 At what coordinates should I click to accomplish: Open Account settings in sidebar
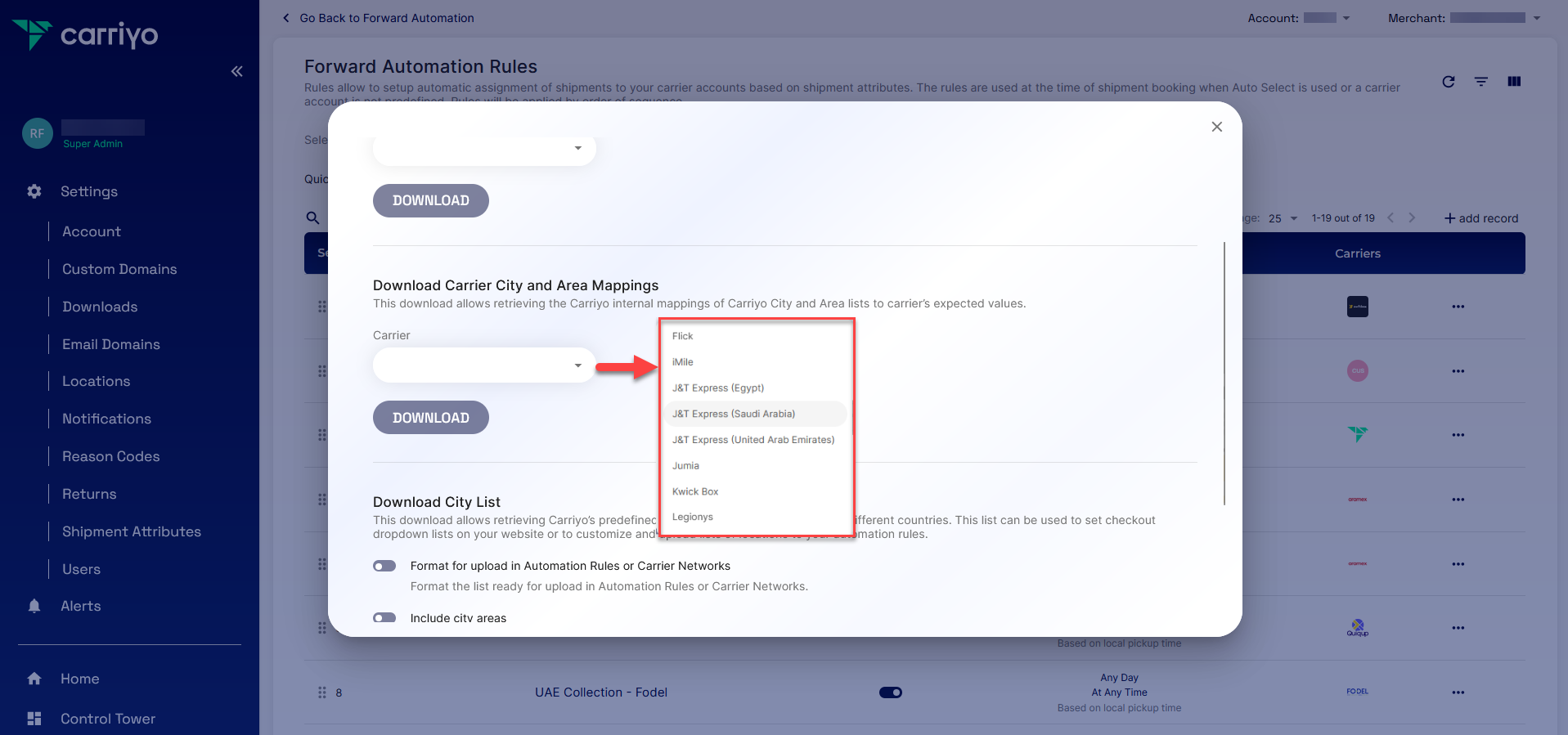[92, 231]
